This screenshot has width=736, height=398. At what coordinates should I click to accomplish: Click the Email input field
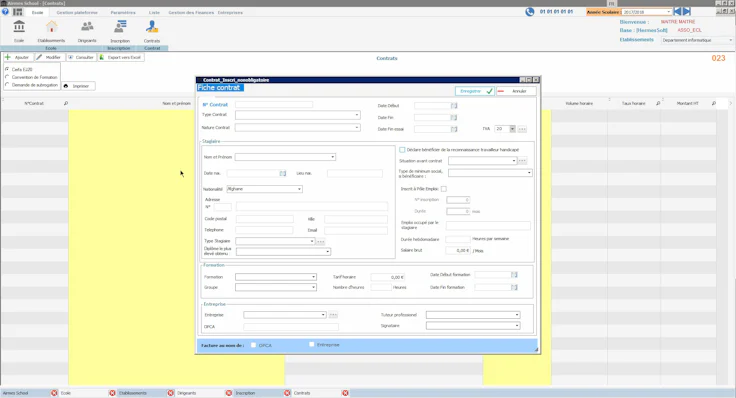point(356,230)
